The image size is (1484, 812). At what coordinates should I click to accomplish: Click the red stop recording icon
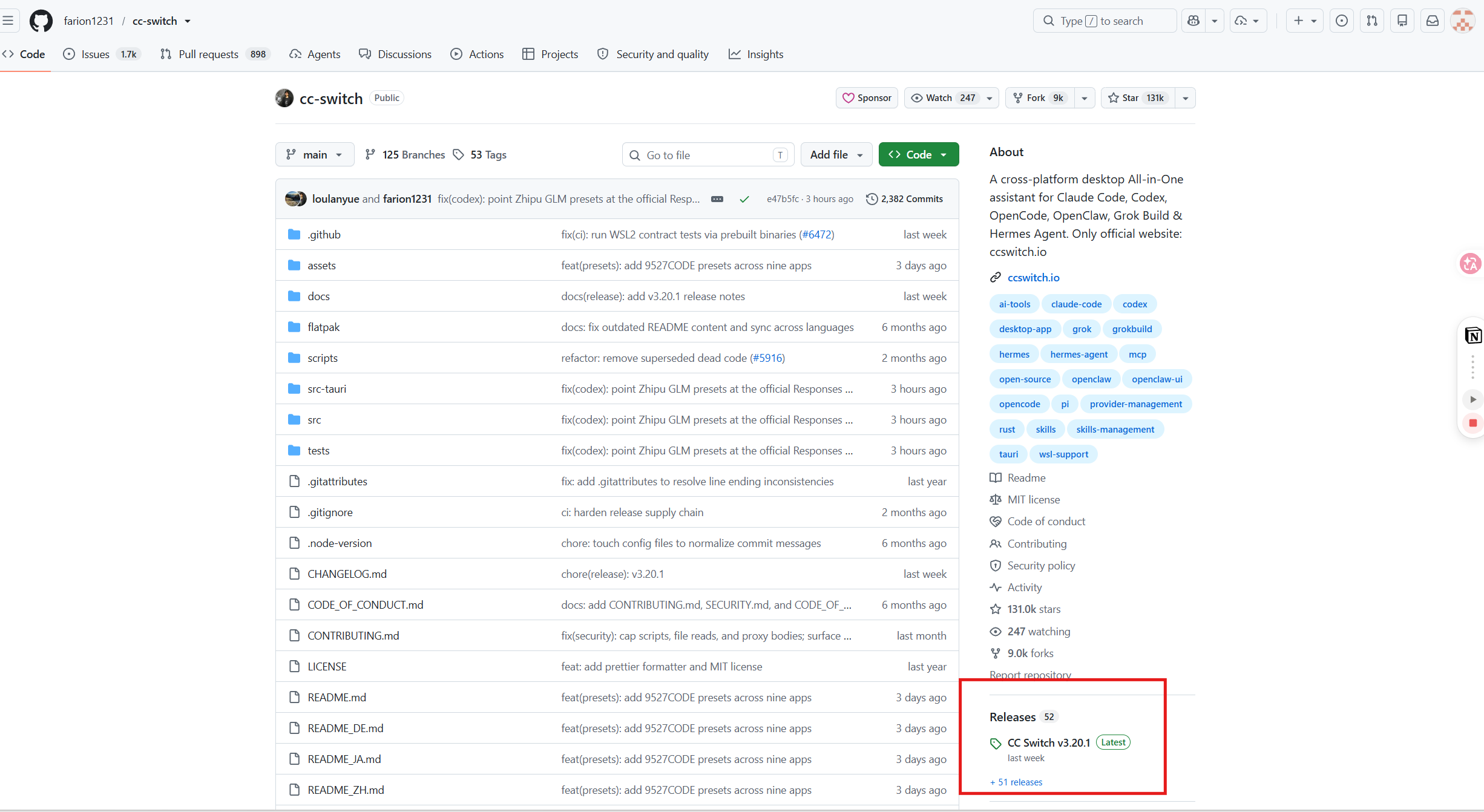1473,423
